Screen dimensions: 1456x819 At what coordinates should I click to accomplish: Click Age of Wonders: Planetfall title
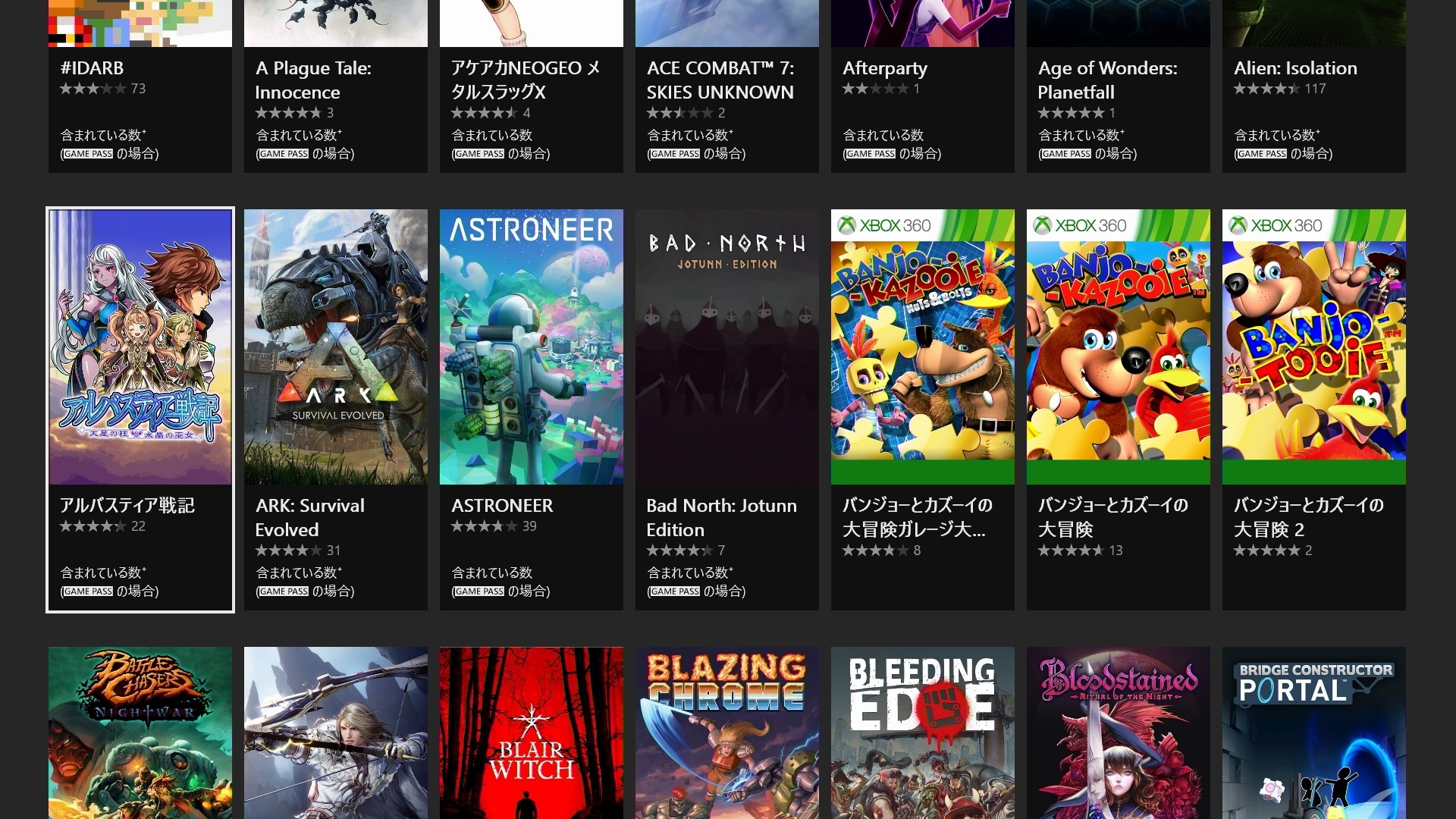coord(1106,80)
